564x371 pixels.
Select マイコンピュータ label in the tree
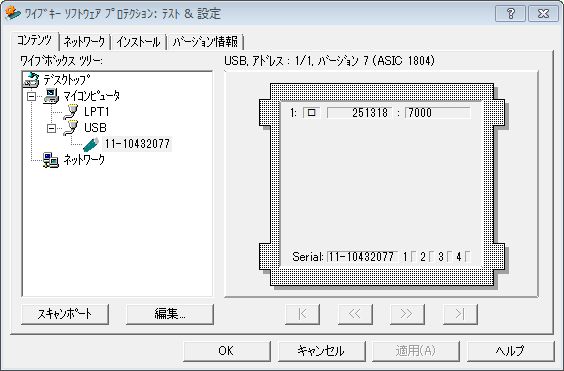pyautogui.click(x=92, y=96)
